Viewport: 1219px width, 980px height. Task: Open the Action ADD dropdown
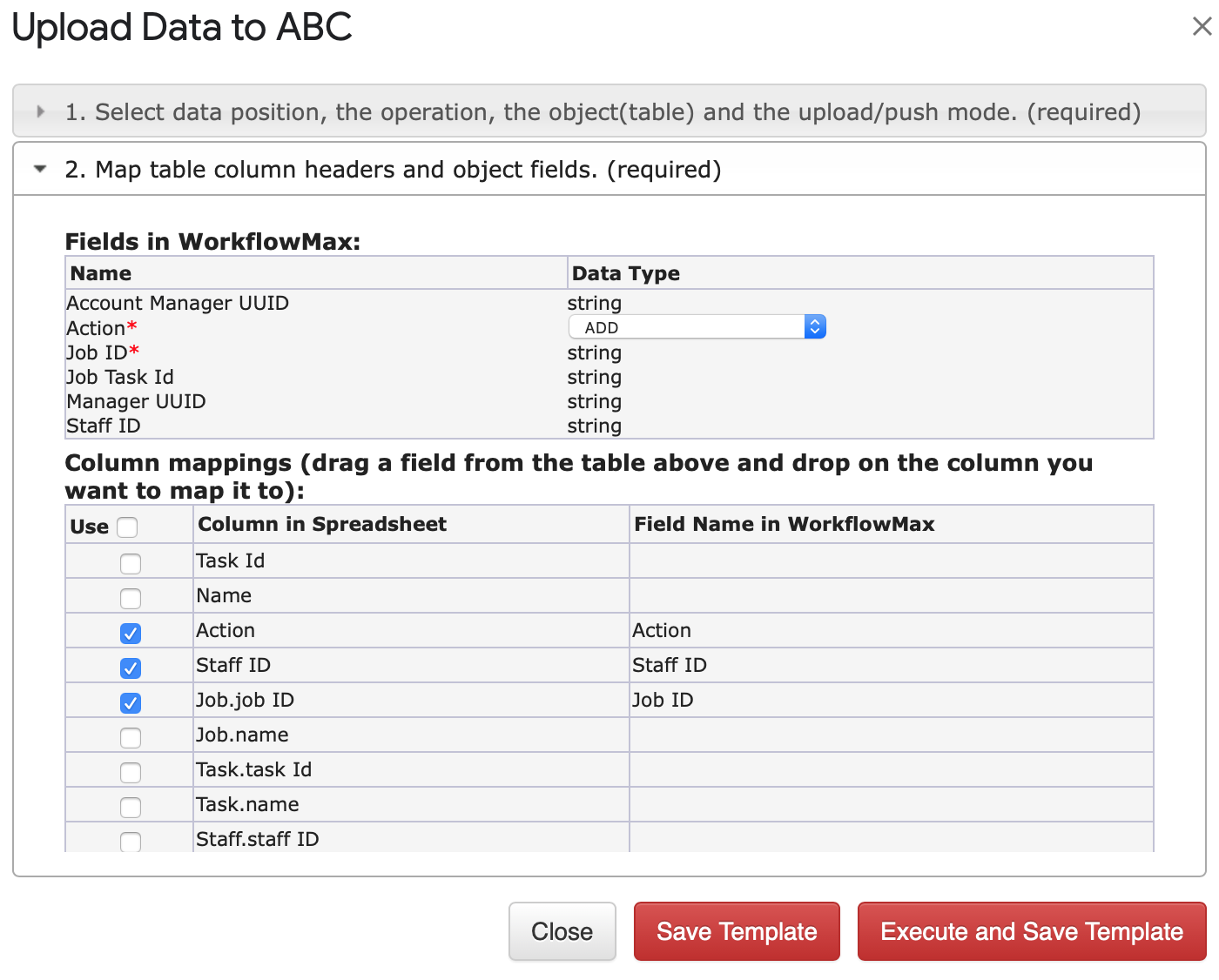697,327
